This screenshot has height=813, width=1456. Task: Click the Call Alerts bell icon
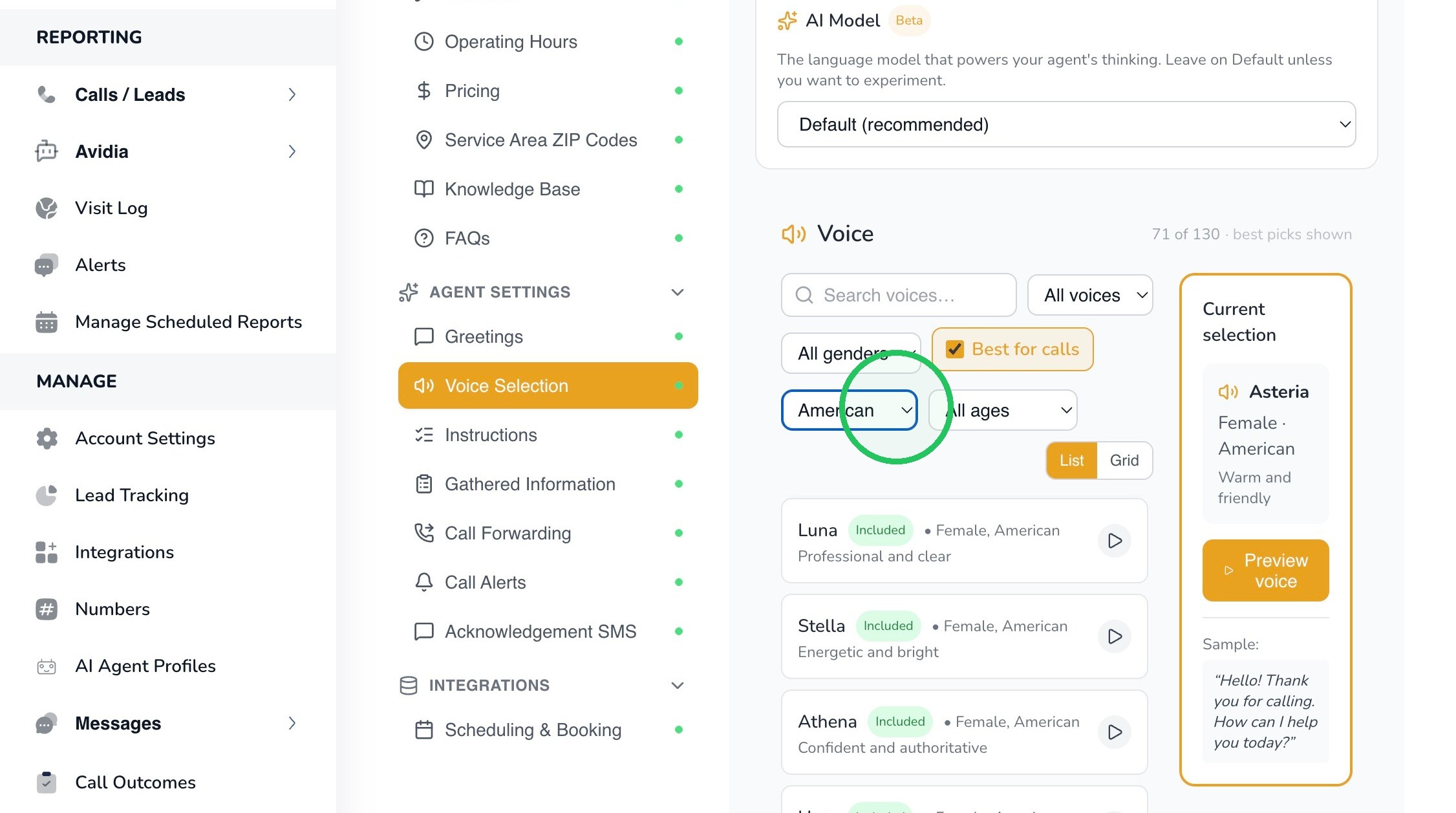coord(424,582)
